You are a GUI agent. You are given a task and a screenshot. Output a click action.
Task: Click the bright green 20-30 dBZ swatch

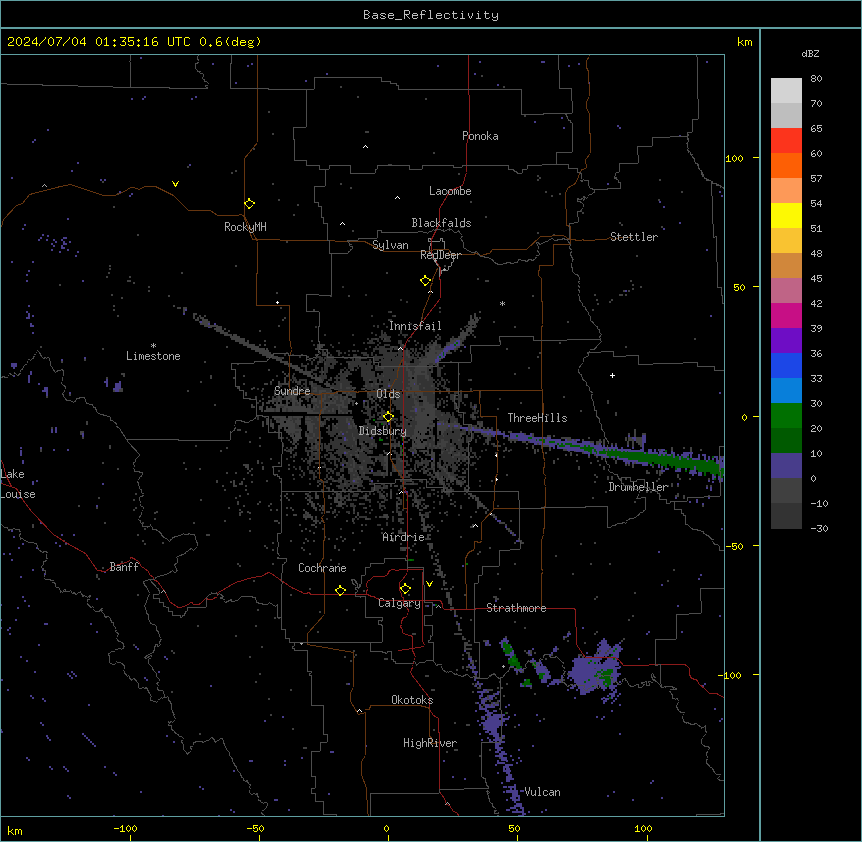[x=786, y=416]
